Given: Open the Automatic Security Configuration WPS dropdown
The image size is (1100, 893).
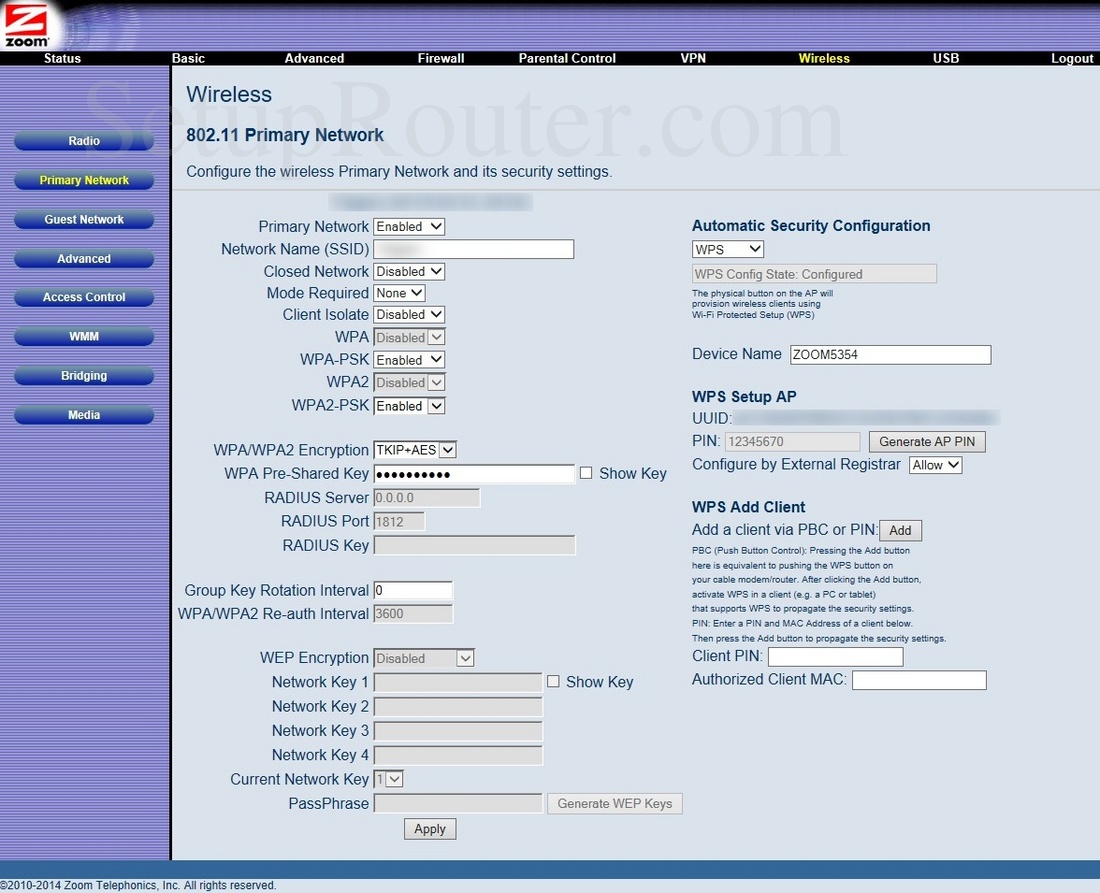Looking at the screenshot, I should point(727,249).
